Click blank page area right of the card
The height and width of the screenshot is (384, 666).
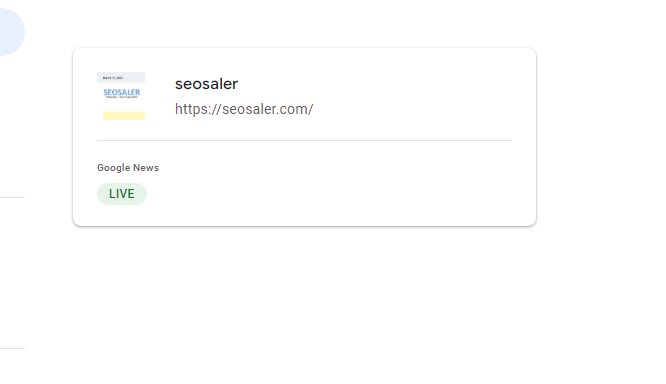coord(601,137)
